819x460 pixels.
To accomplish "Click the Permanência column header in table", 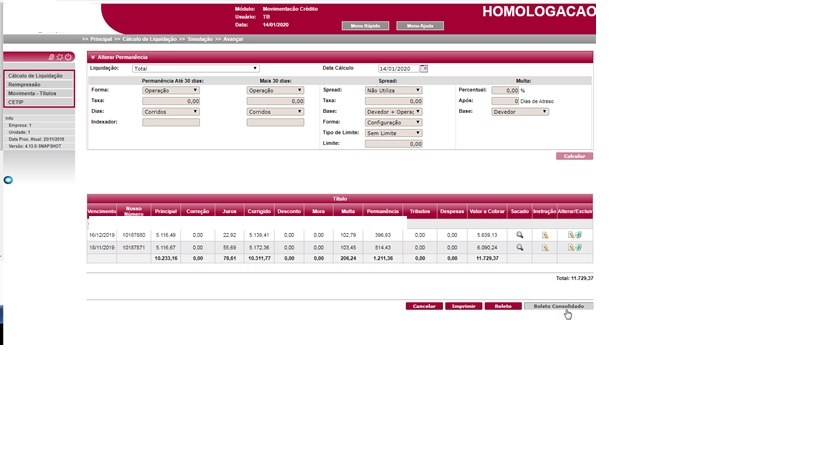I will [382, 211].
